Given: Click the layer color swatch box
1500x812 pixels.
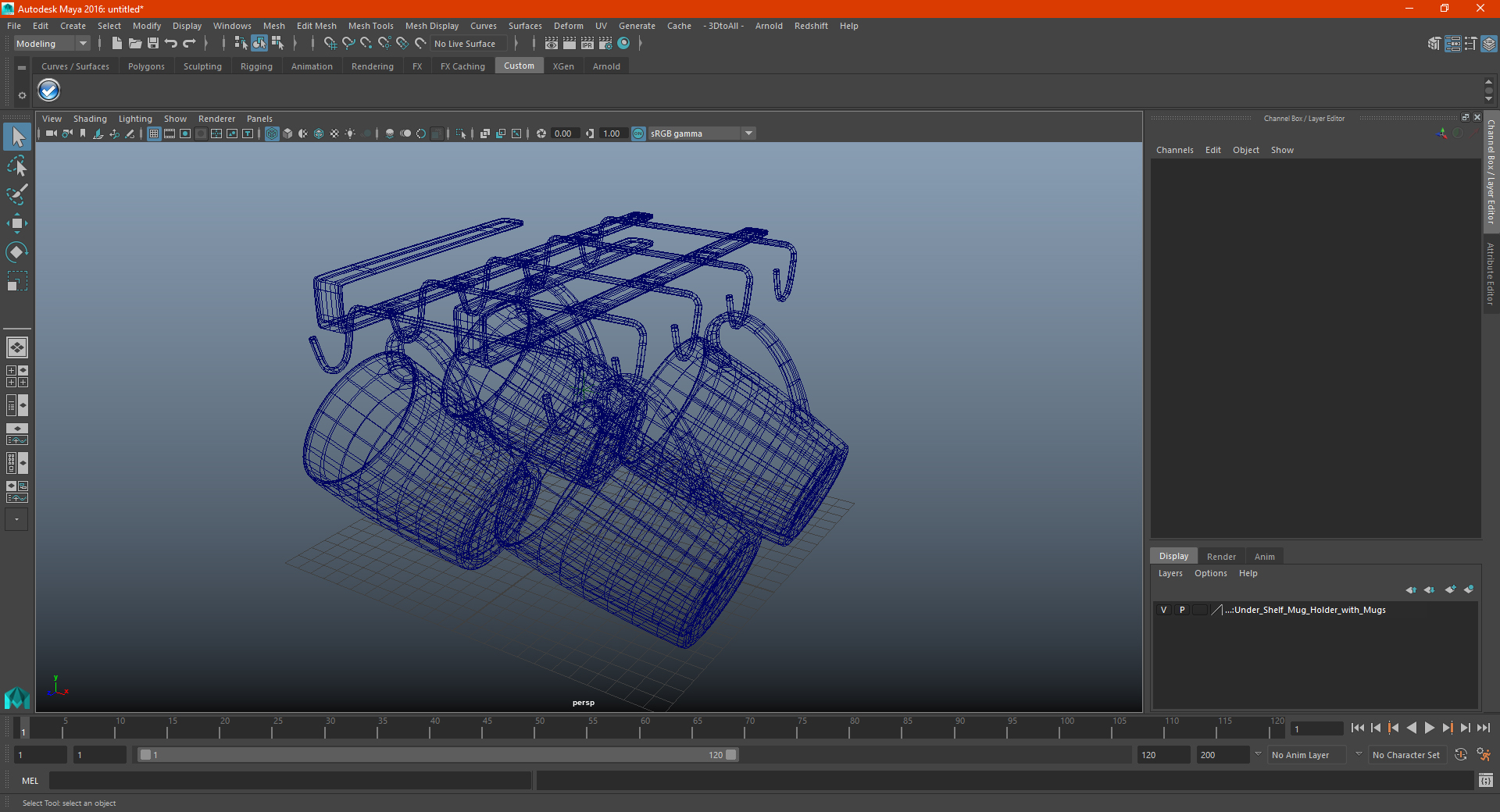Looking at the screenshot, I should pyautogui.click(x=1217, y=610).
